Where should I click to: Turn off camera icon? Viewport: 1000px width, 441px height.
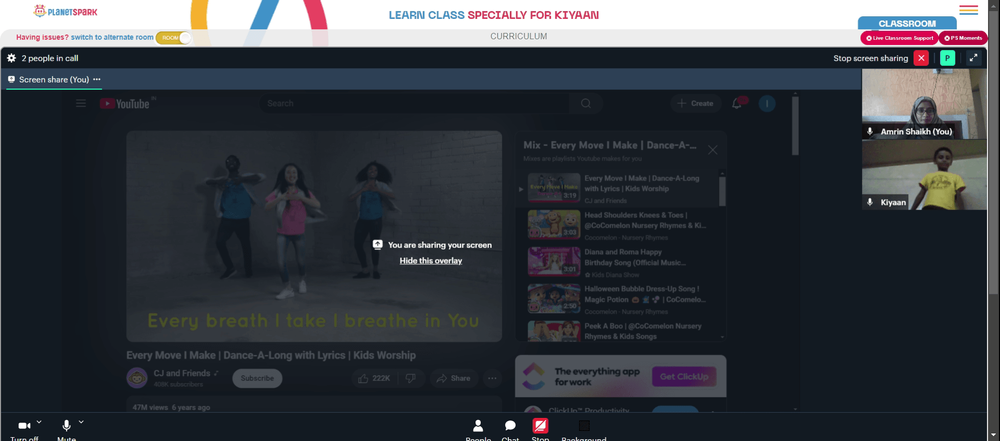[x=24, y=426]
